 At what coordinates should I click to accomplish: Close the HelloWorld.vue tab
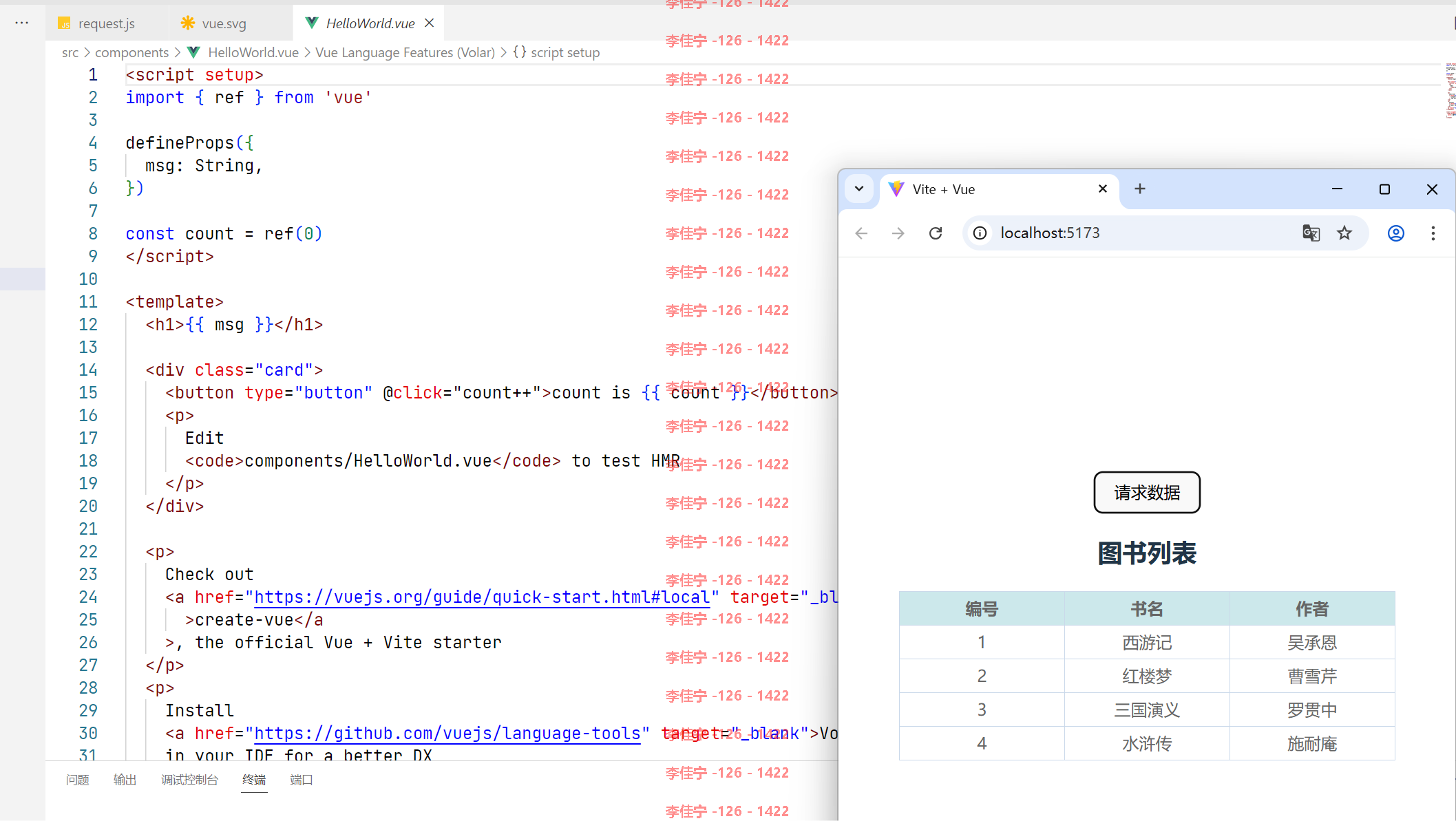430,23
